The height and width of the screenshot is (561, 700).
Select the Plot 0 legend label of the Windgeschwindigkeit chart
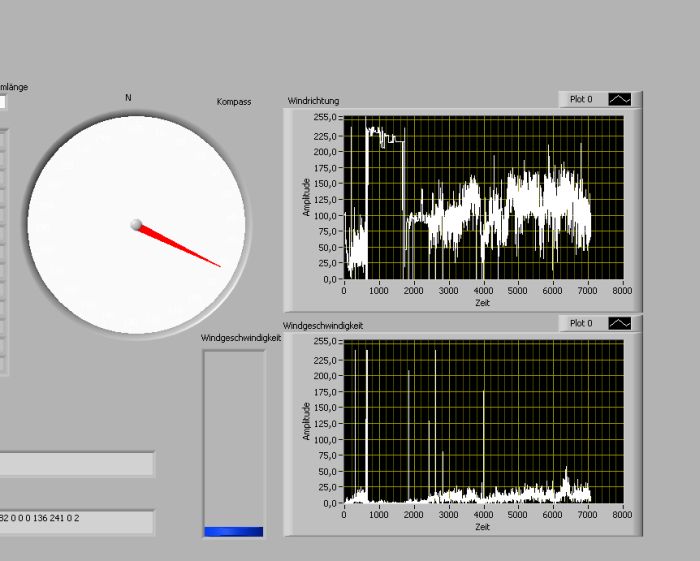click(x=581, y=323)
